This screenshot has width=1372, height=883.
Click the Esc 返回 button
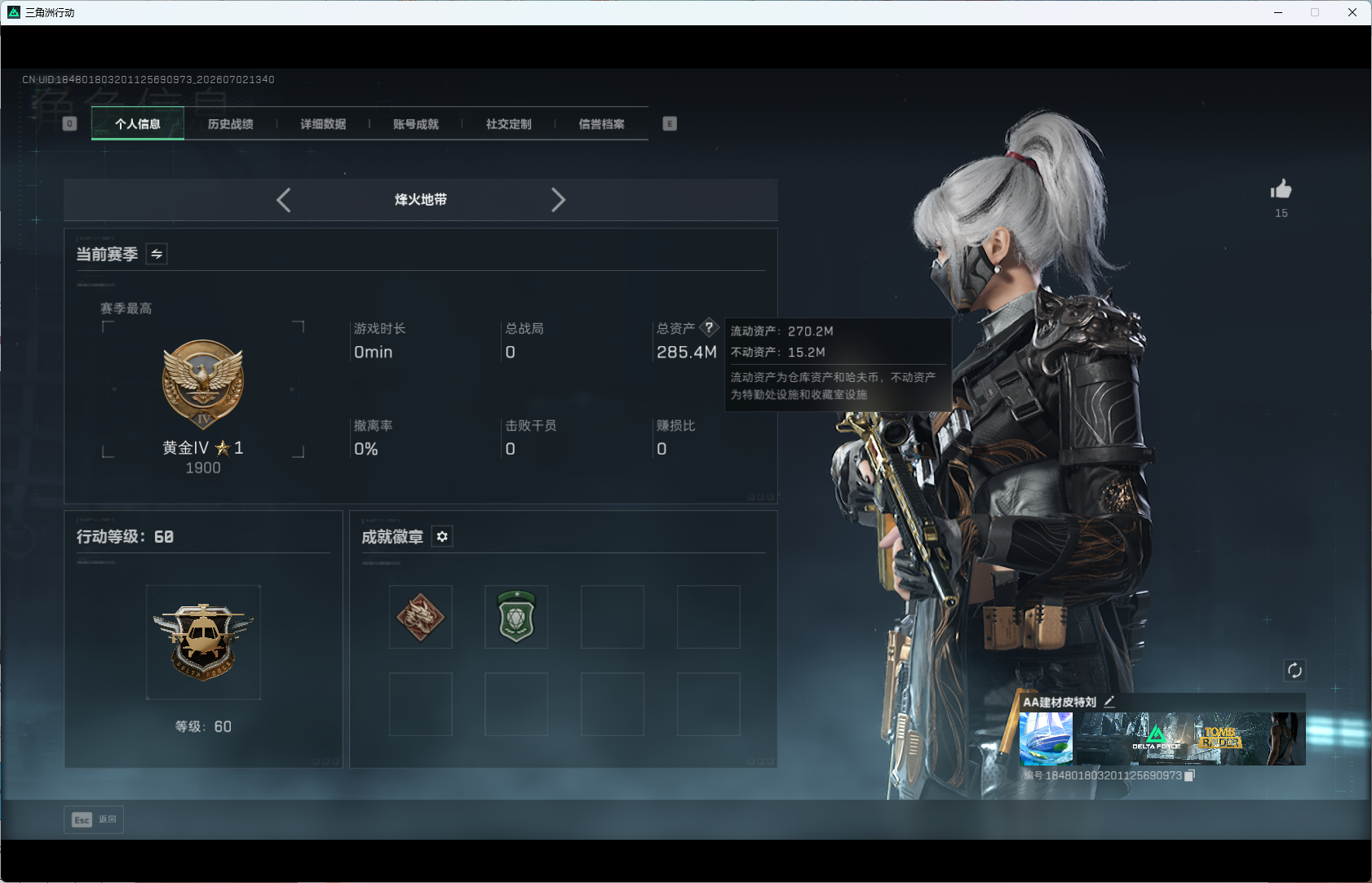tap(94, 819)
